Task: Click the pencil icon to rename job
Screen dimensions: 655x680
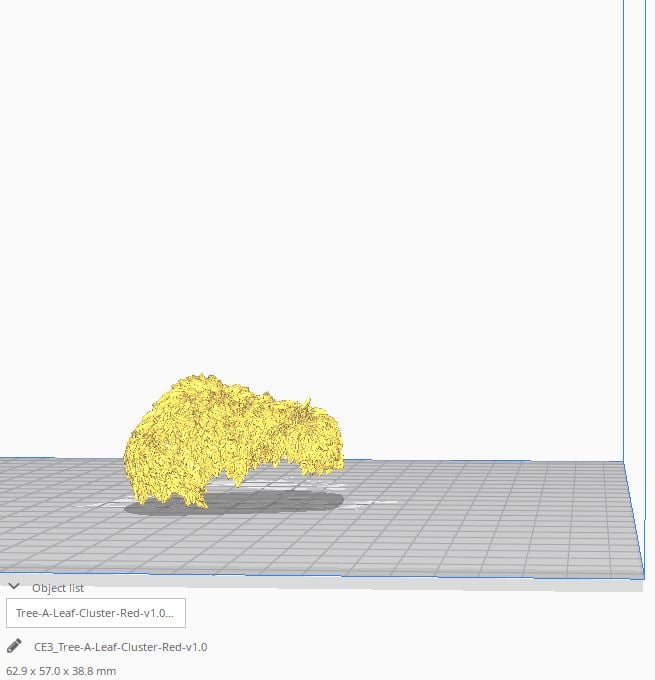Action: pyautogui.click(x=14, y=646)
